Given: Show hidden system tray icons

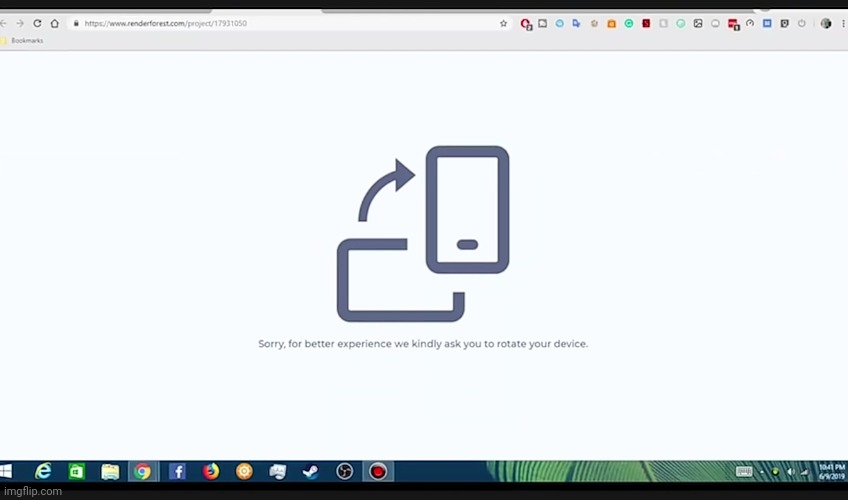Looking at the screenshot, I should [x=760, y=471].
